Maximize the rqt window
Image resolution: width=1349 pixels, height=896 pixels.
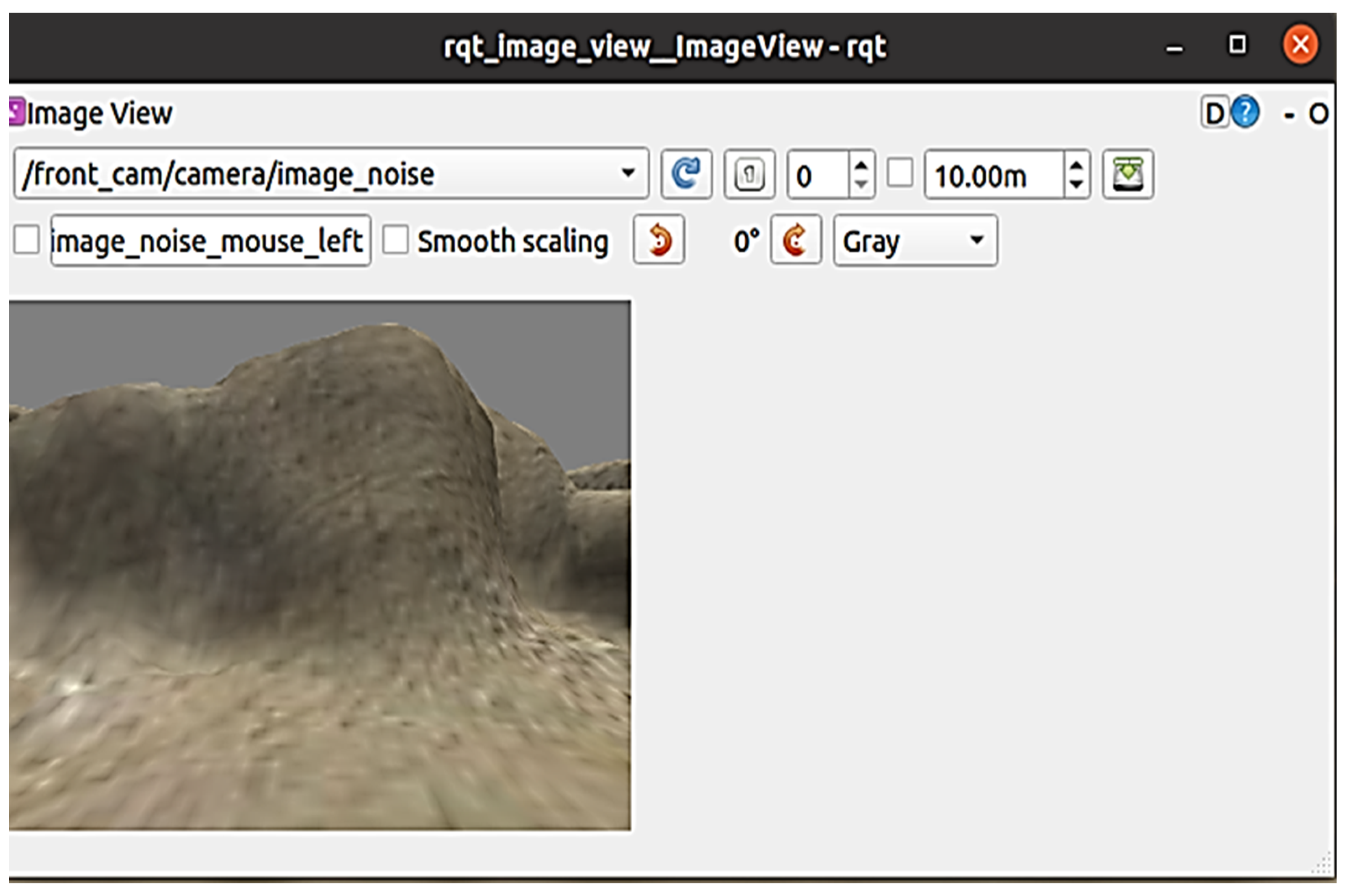coord(1238,45)
